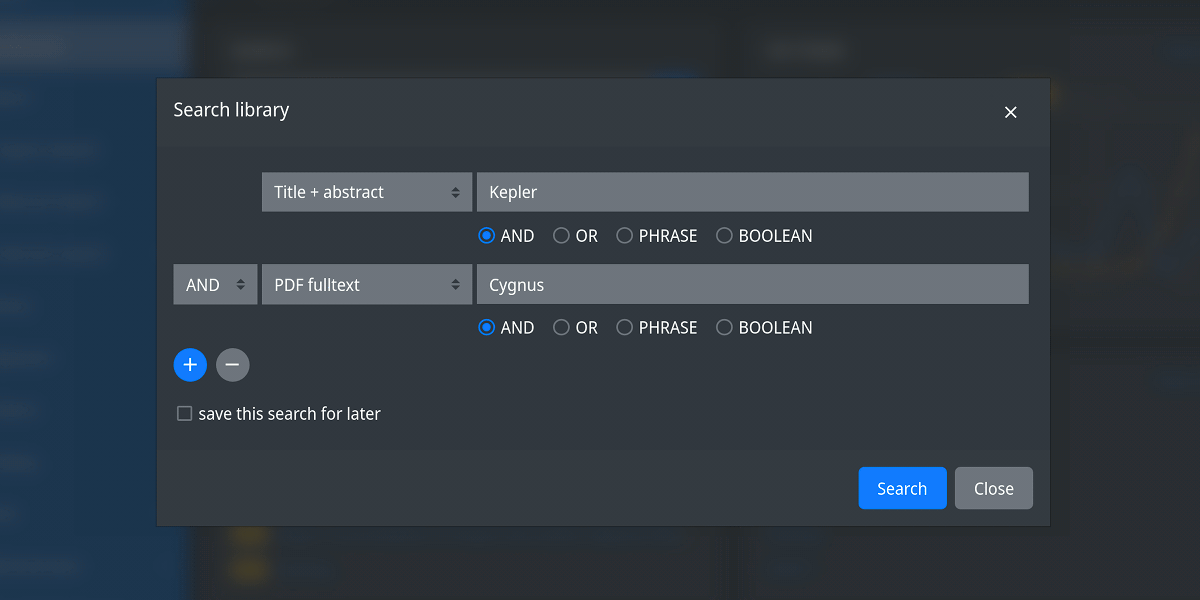Screen dimensions: 1200x600
Task: Select AND radio for the Cygnus row
Action: 487,327
